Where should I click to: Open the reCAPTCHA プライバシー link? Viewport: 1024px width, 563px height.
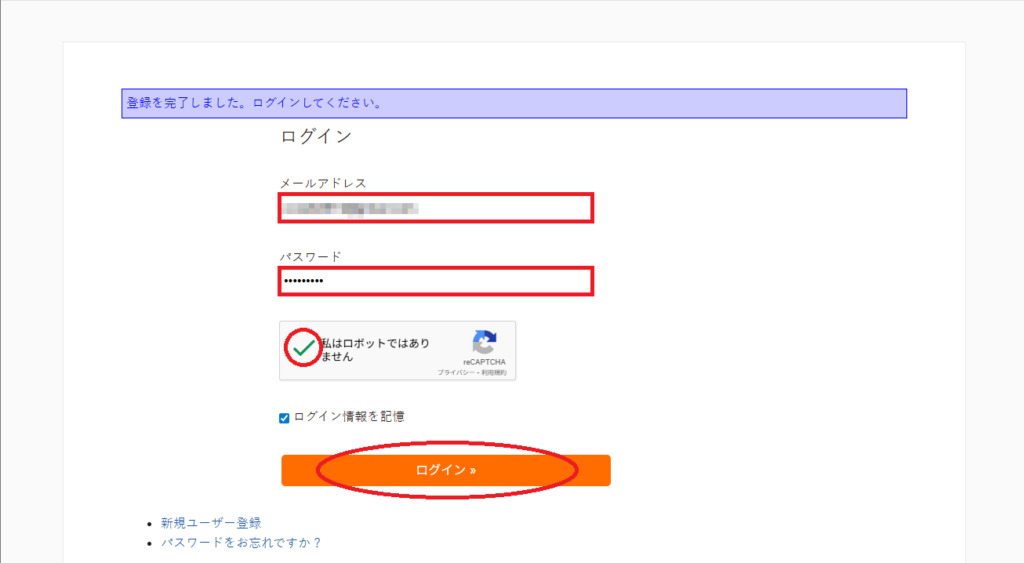pyautogui.click(x=455, y=373)
